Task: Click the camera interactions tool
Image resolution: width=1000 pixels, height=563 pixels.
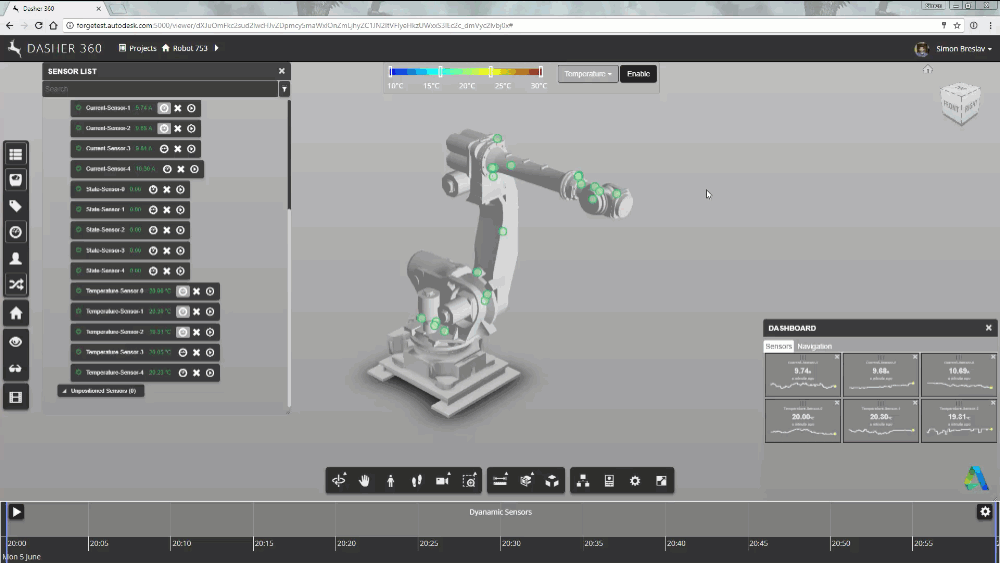Action: [442, 481]
